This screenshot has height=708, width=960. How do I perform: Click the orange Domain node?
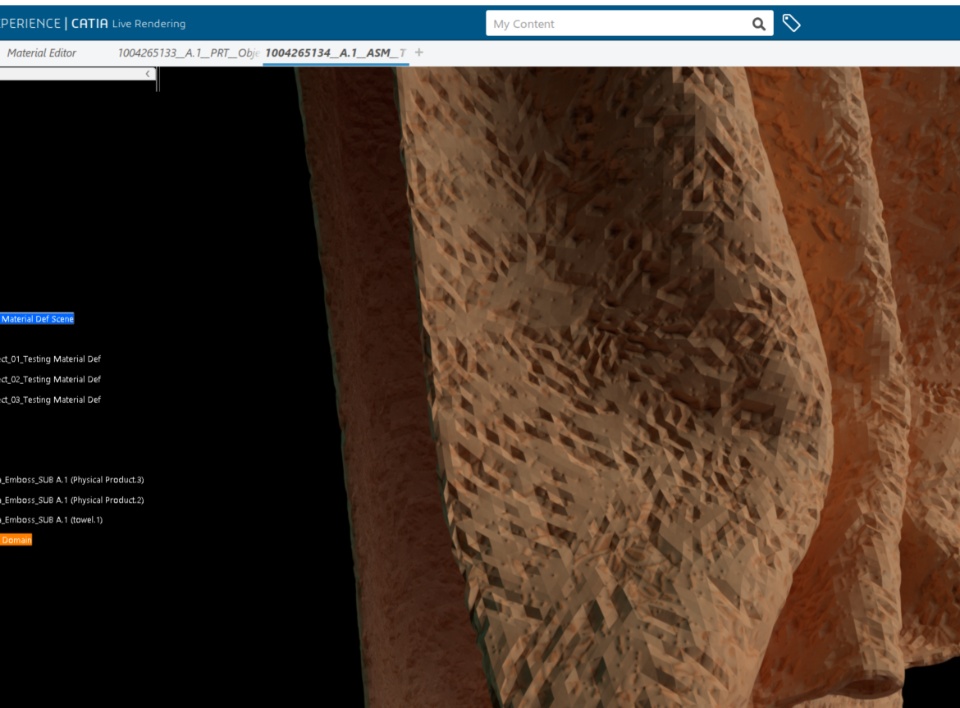pyautogui.click(x=16, y=540)
